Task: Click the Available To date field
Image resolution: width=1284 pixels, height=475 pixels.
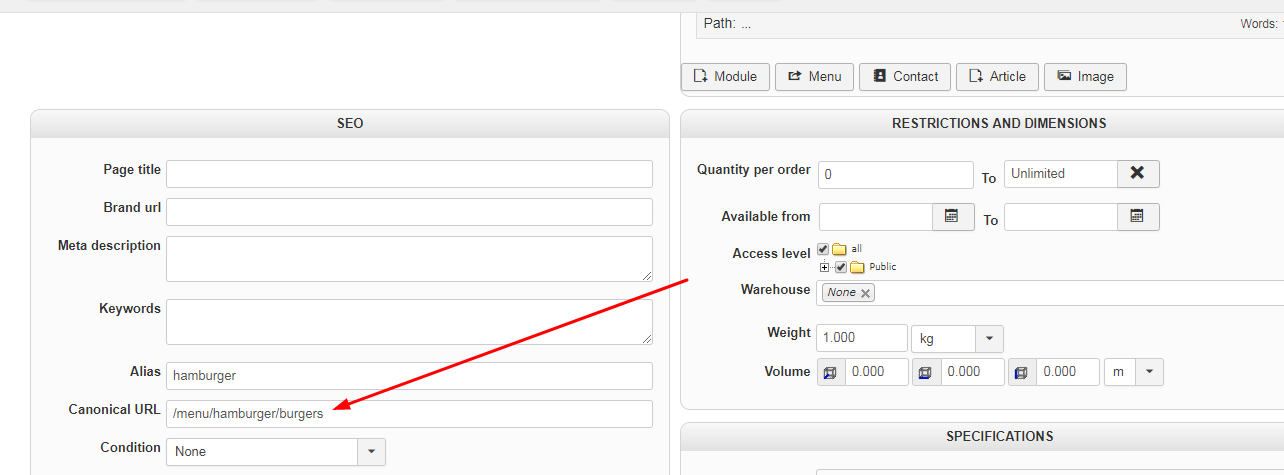Action: [x=1061, y=217]
